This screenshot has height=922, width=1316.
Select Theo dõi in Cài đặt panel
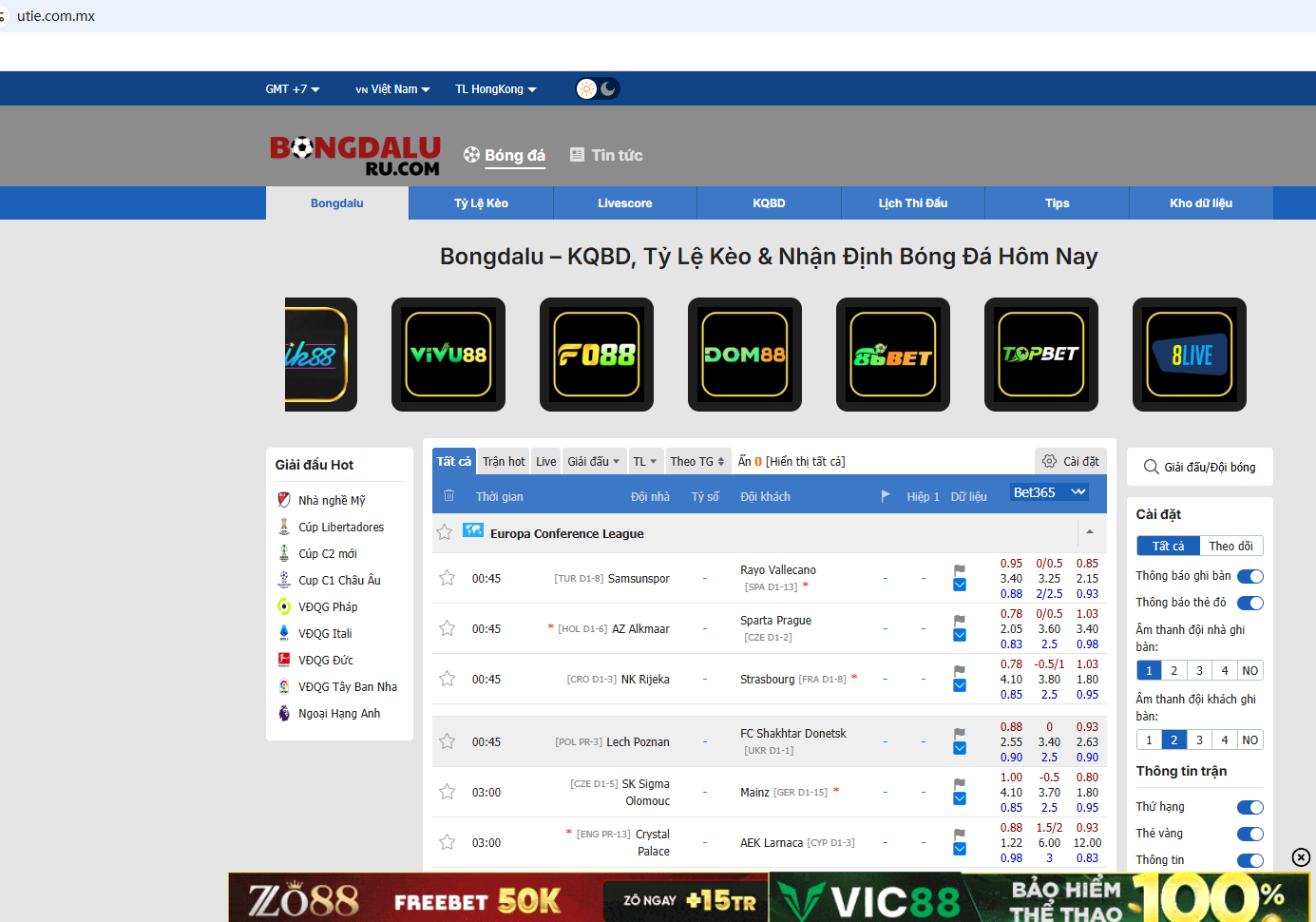[x=1231, y=546]
